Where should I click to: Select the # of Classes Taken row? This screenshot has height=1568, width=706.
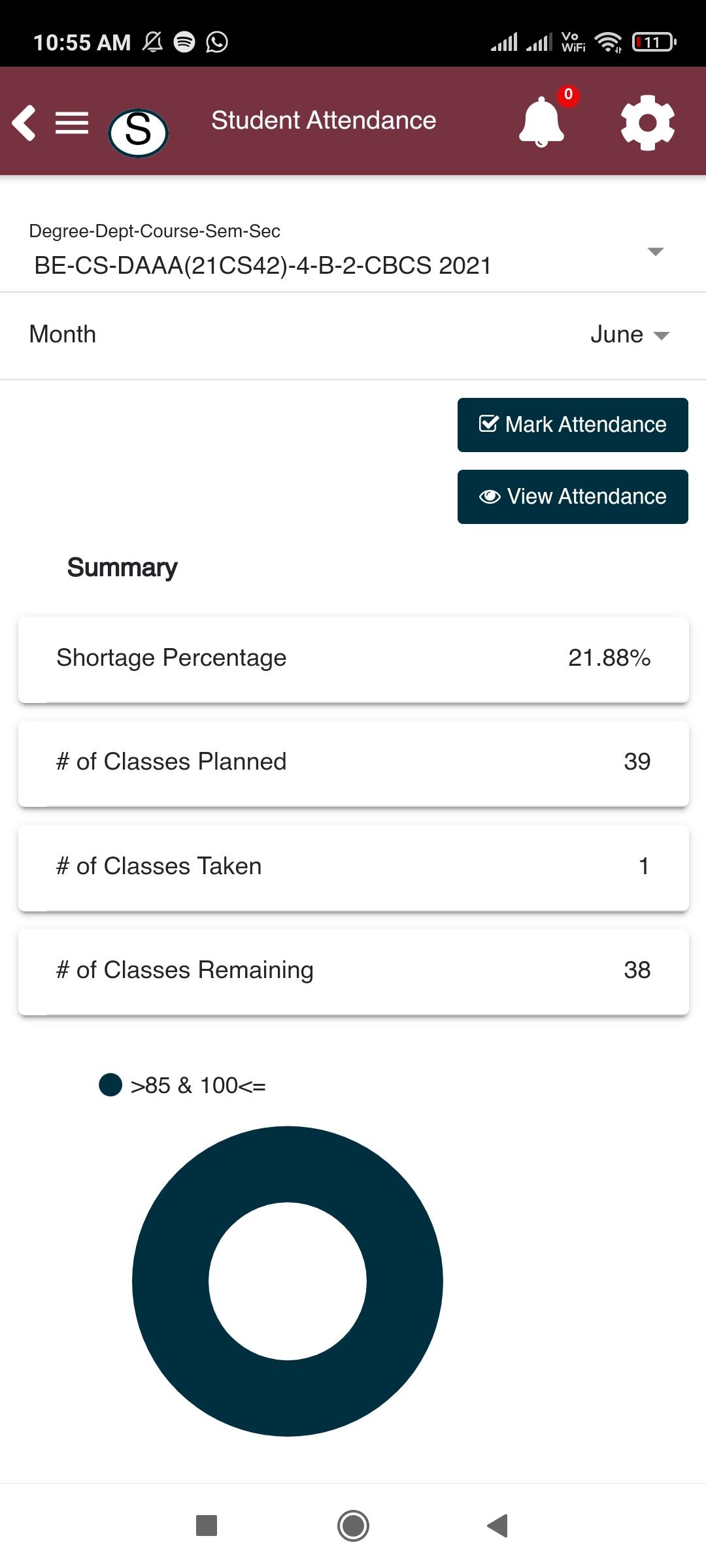tap(354, 868)
